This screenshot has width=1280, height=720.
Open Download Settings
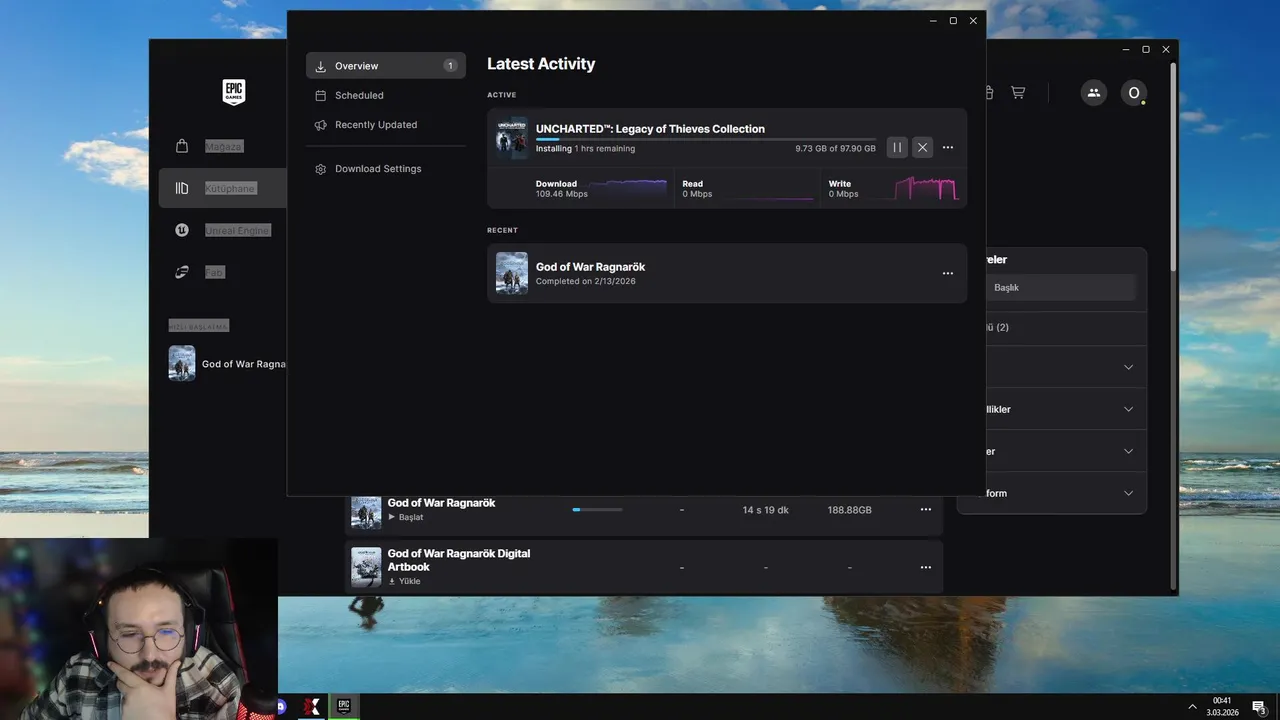point(386,169)
